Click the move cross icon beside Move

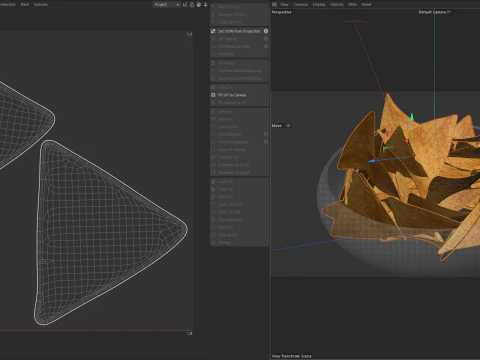point(288,126)
